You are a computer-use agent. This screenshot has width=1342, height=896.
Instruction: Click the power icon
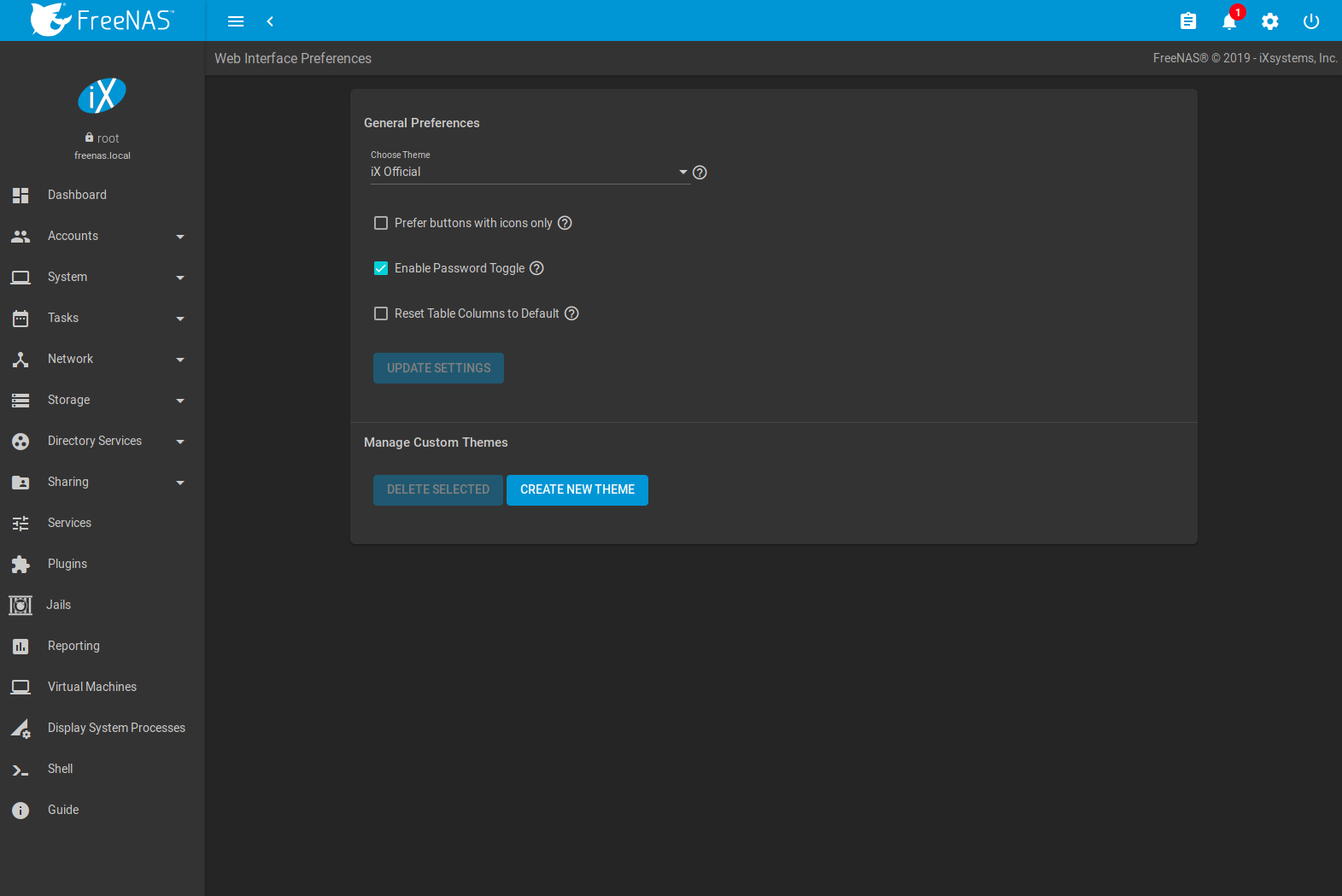1311,21
